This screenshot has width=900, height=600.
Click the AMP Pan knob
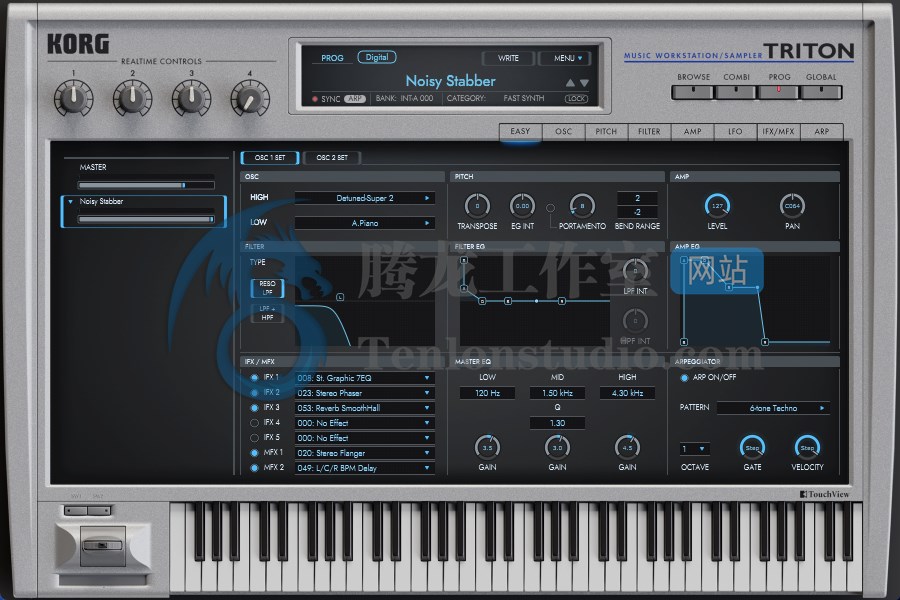point(793,206)
